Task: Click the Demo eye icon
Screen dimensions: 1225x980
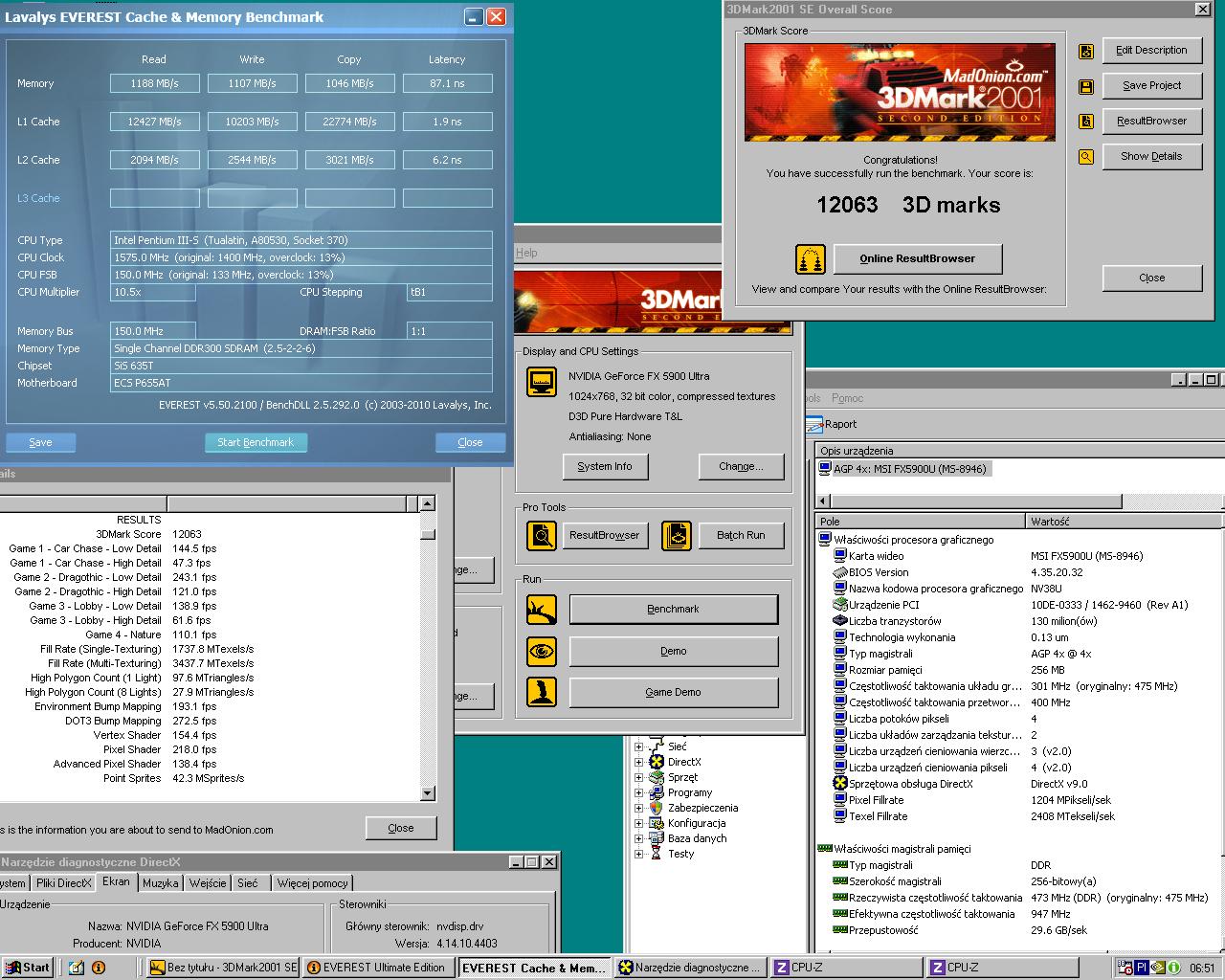Action: (x=542, y=651)
